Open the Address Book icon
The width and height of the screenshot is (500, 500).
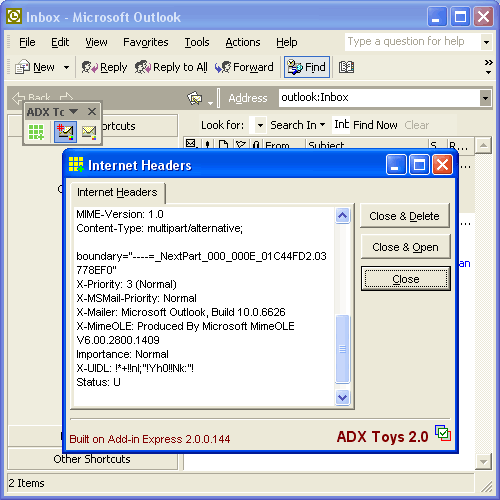[346, 67]
